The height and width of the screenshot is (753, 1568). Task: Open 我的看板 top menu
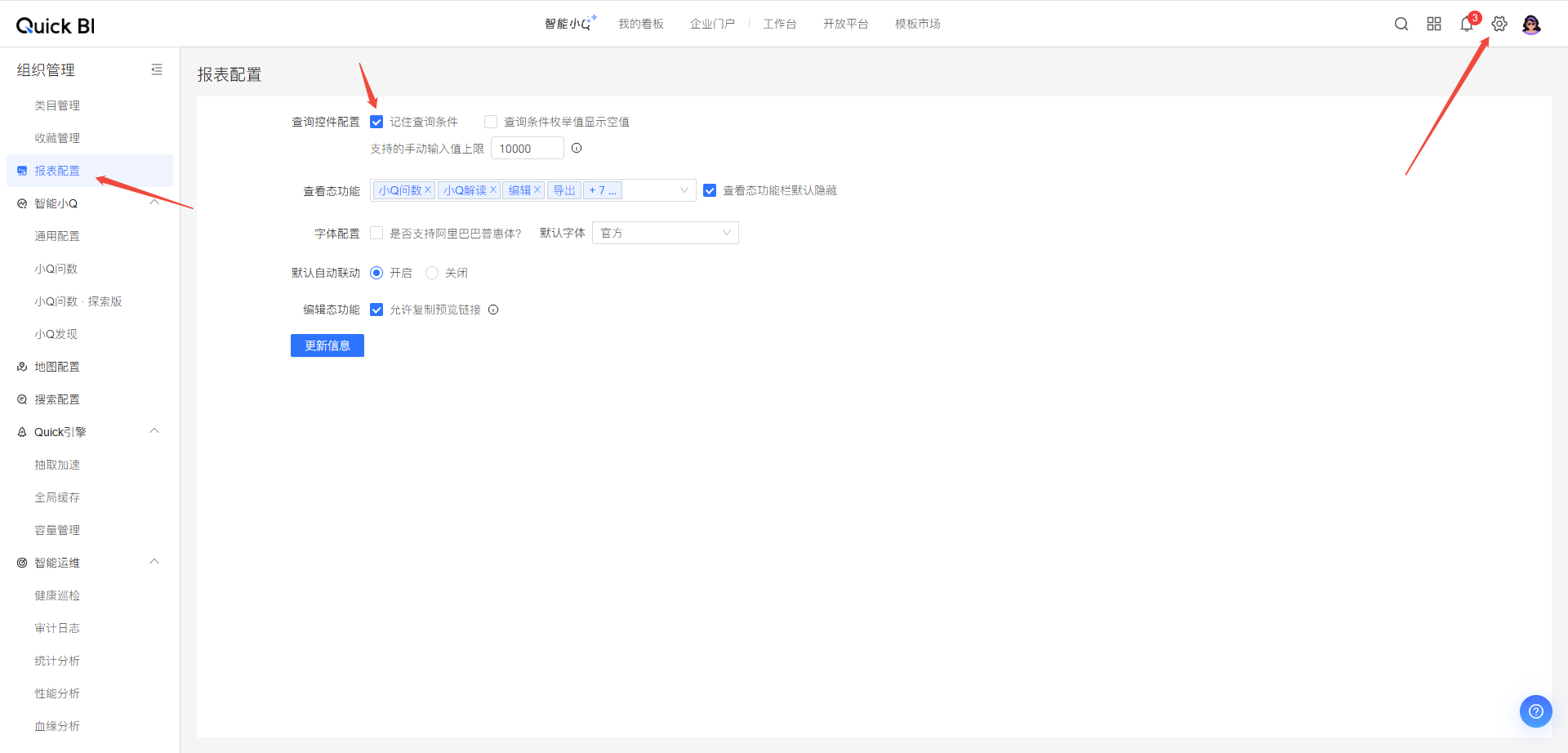[641, 24]
